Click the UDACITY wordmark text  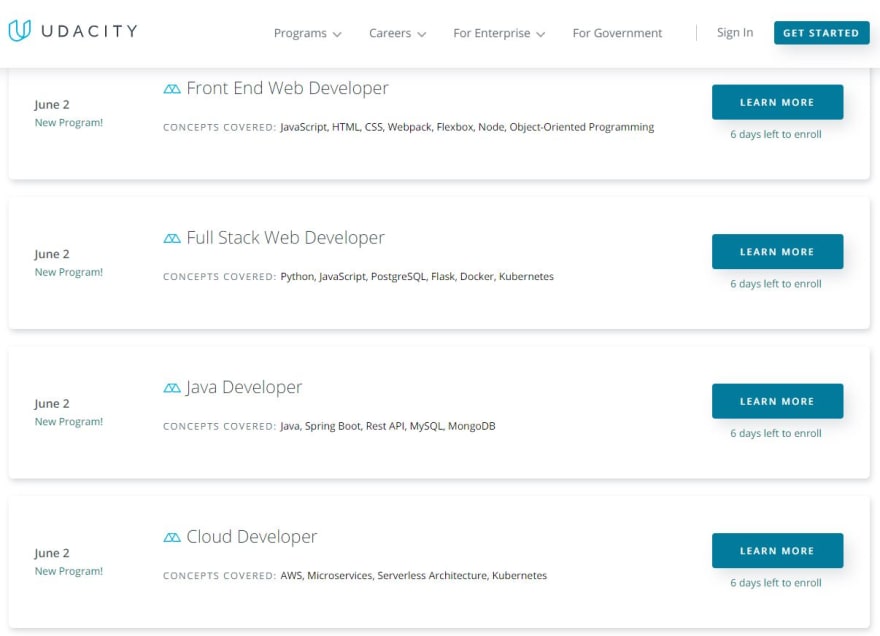click(x=90, y=31)
